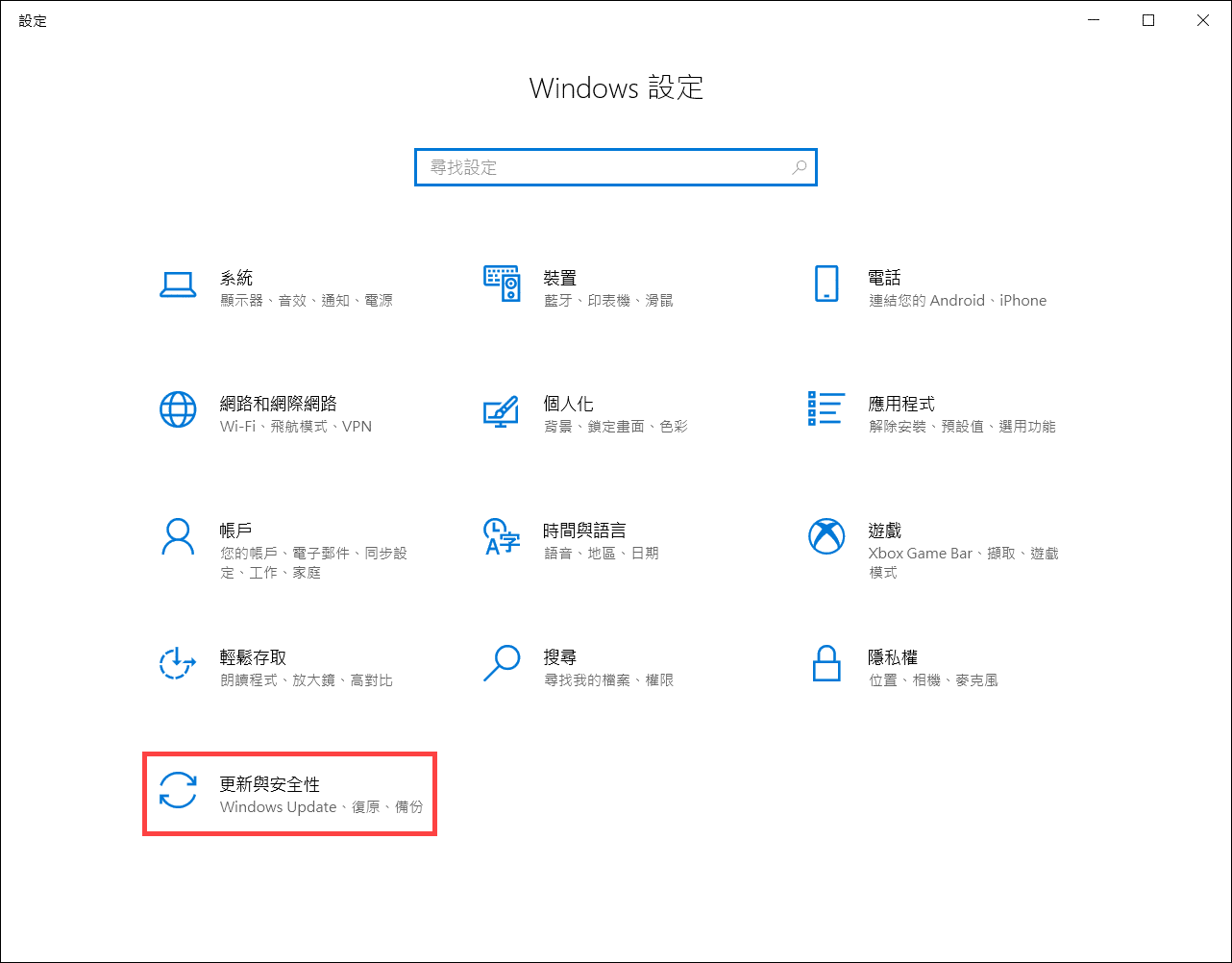Open the 遊戲 Xbox icon
Screen dimensions: 1232x963
[x=825, y=537]
